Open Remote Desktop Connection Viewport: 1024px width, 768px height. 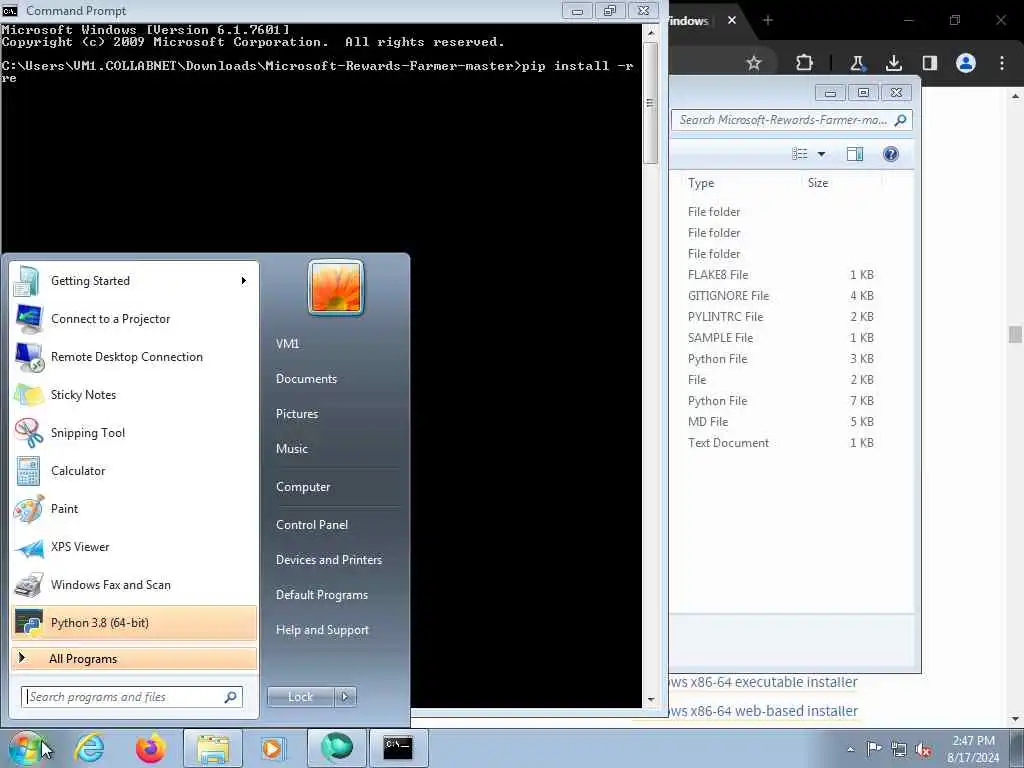click(x=134, y=357)
